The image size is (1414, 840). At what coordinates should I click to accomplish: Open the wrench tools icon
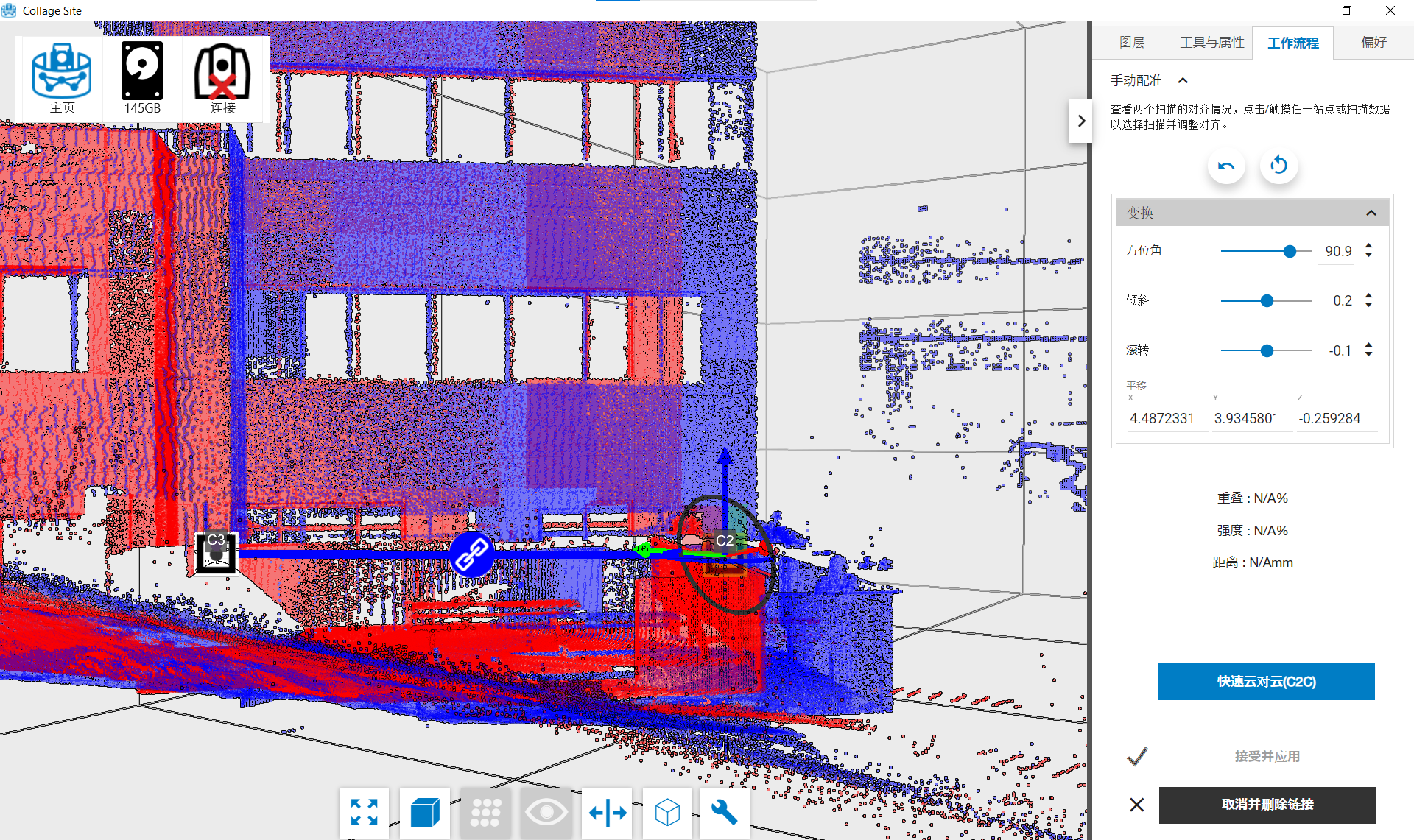click(x=724, y=813)
